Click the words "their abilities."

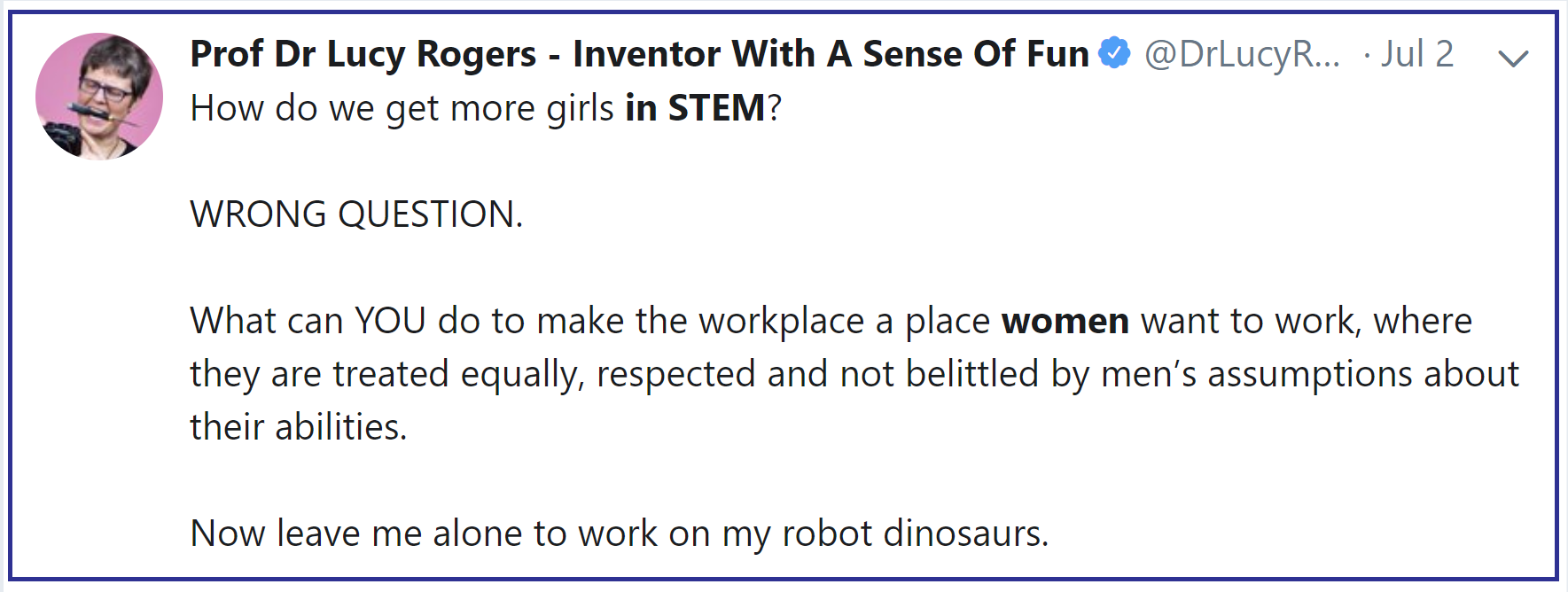click(x=299, y=427)
